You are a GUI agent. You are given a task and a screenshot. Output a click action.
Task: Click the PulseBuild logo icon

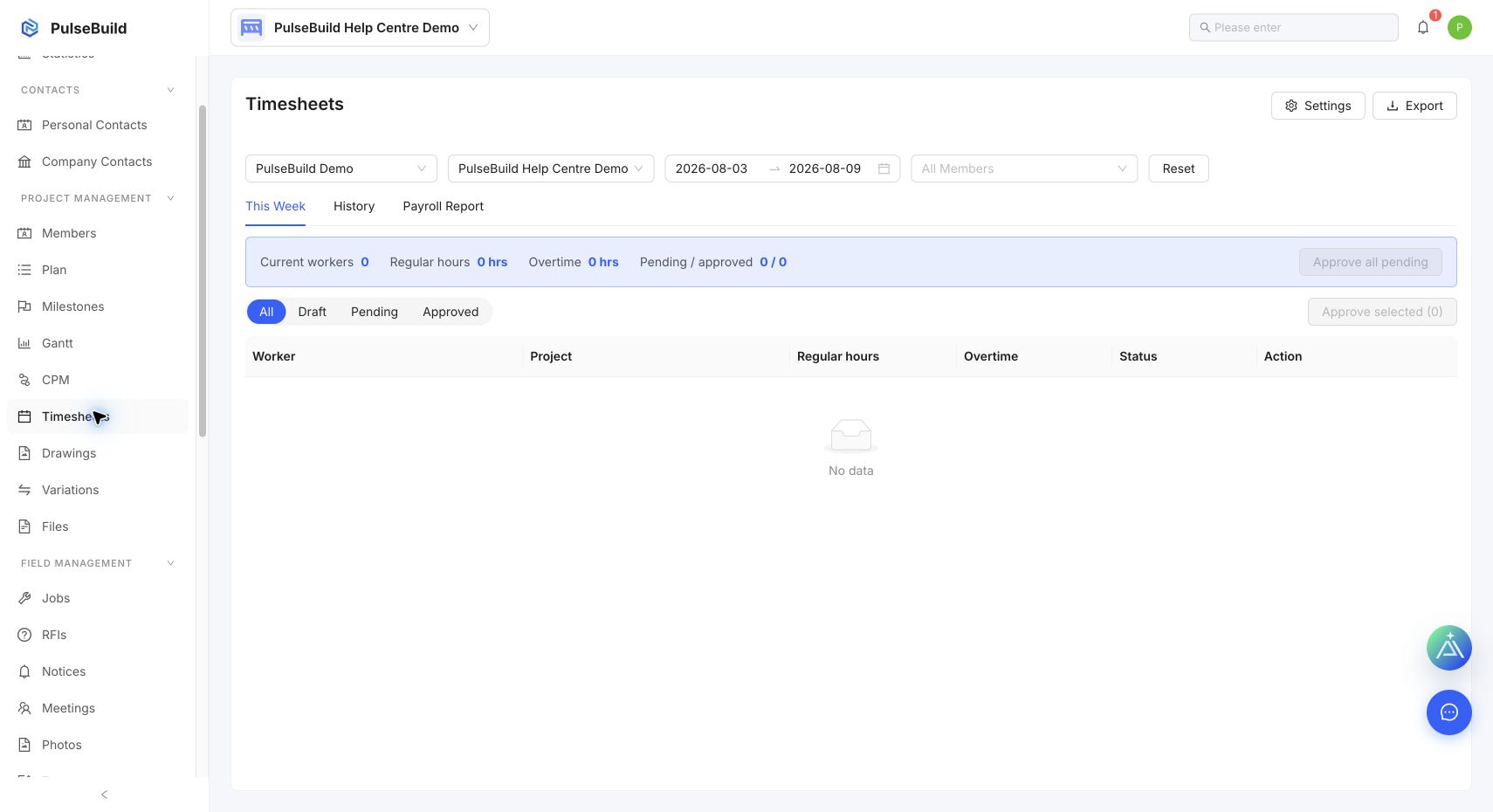(x=30, y=28)
